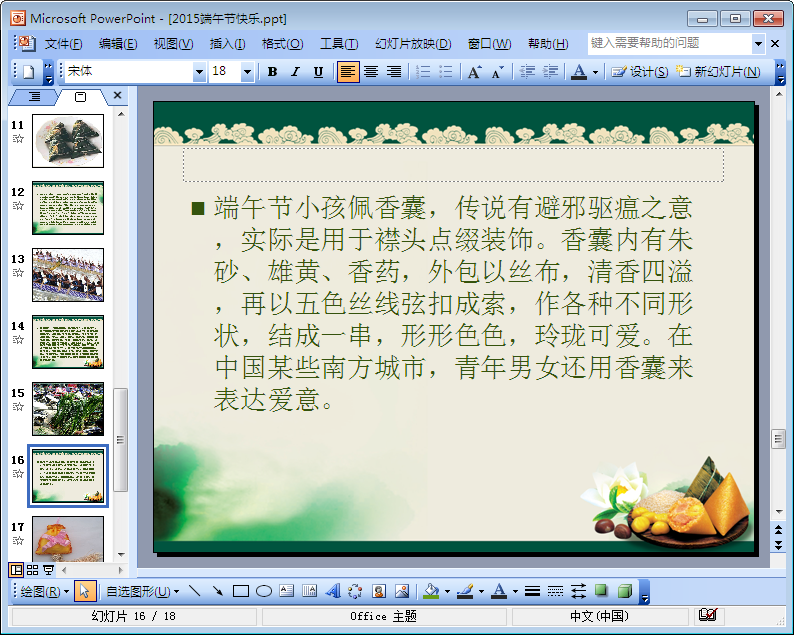Screen dimensions: 794x635
Task: Switch to Slide Sorter view
Action: (x=32, y=570)
